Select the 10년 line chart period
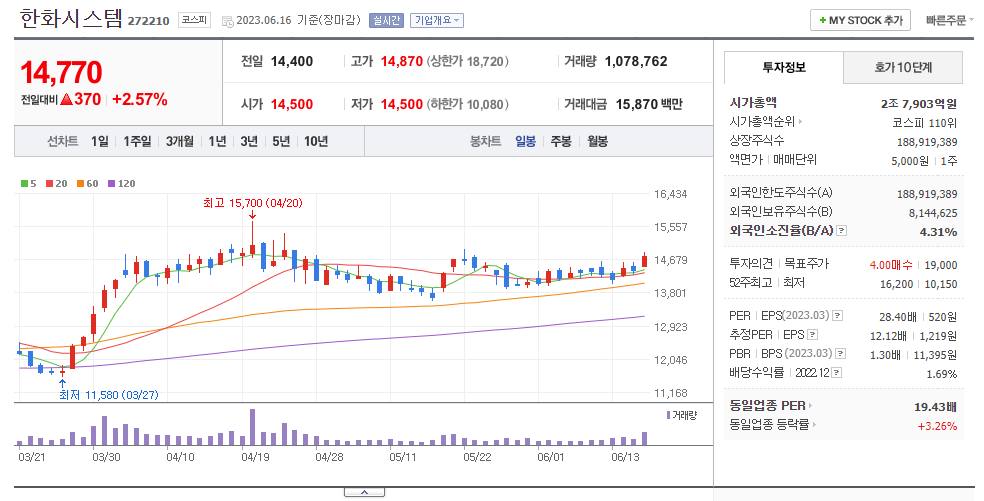 click(316, 141)
